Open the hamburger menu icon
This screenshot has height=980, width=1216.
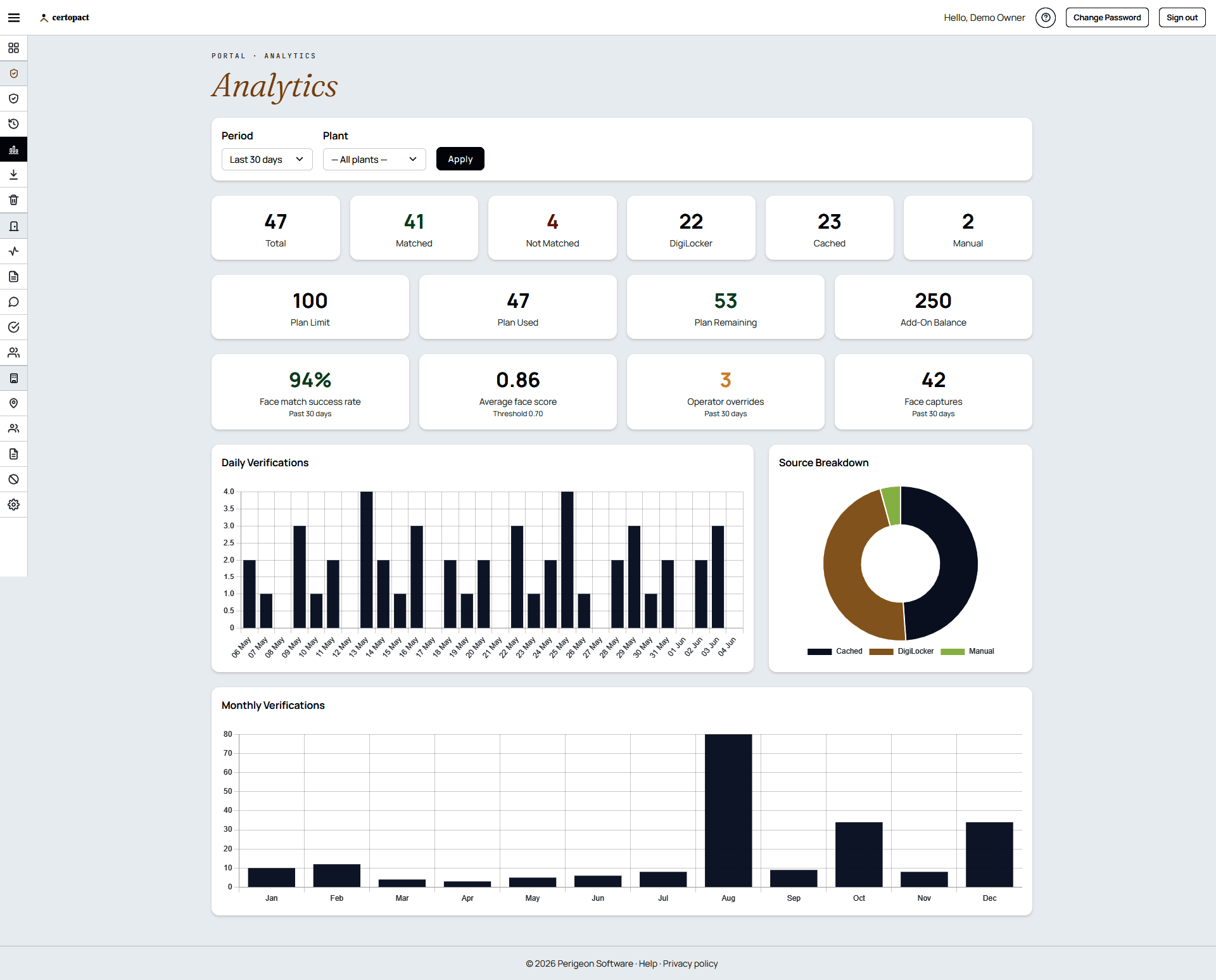(14, 18)
